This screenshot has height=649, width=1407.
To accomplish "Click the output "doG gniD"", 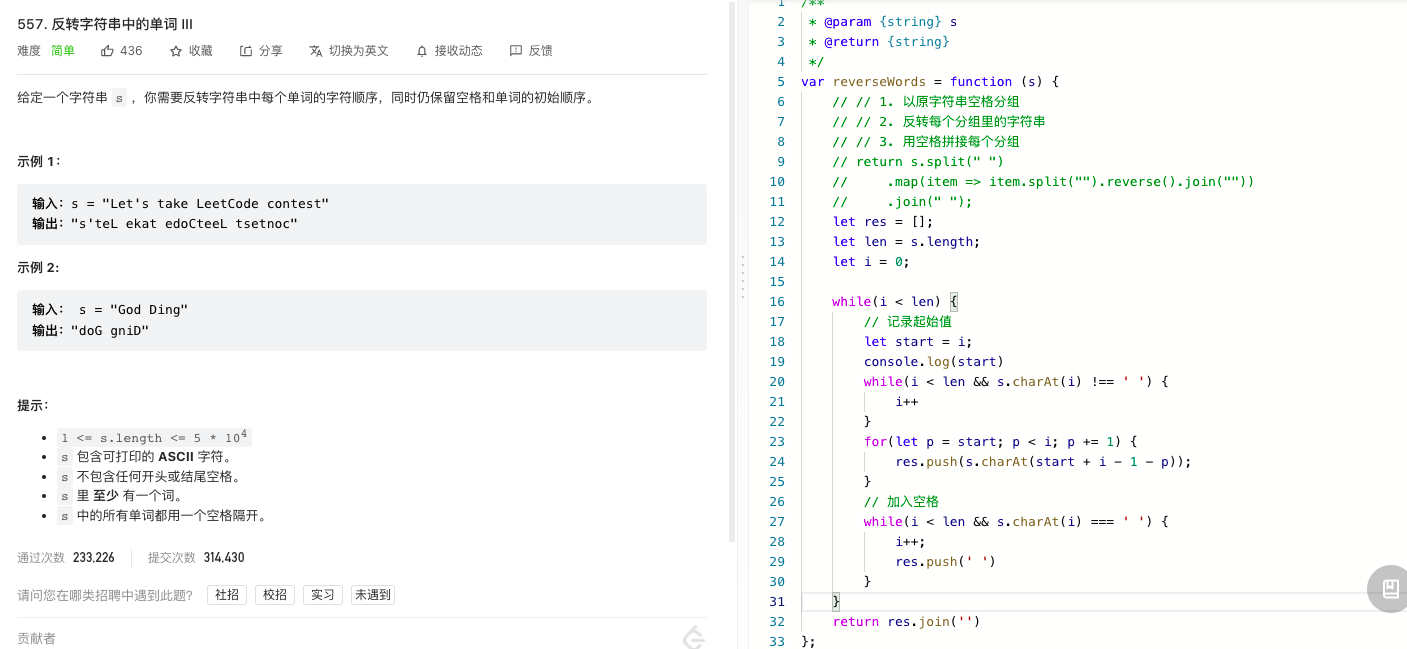I will (x=90, y=330).
